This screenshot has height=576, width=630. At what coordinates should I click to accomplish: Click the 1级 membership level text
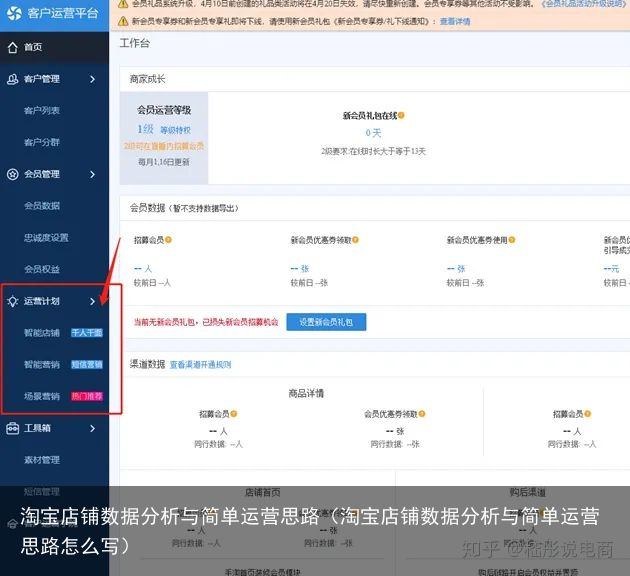click(145, 129)
